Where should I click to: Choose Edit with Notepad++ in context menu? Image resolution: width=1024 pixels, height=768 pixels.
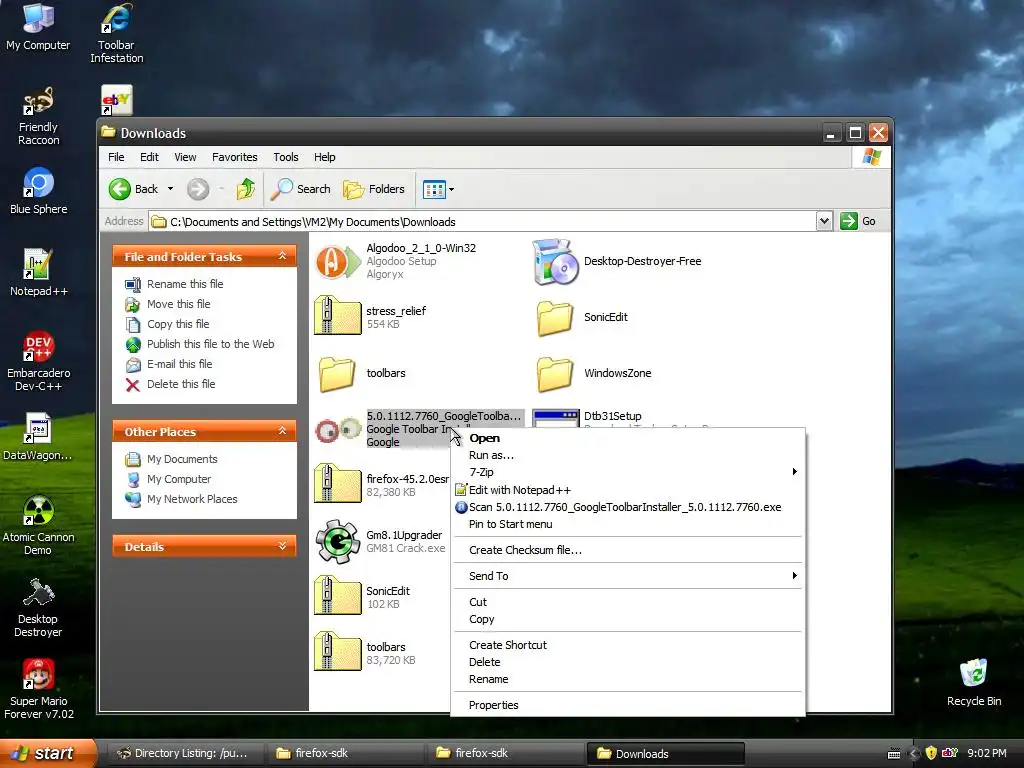pyautogui.click(x=628, y=490)
